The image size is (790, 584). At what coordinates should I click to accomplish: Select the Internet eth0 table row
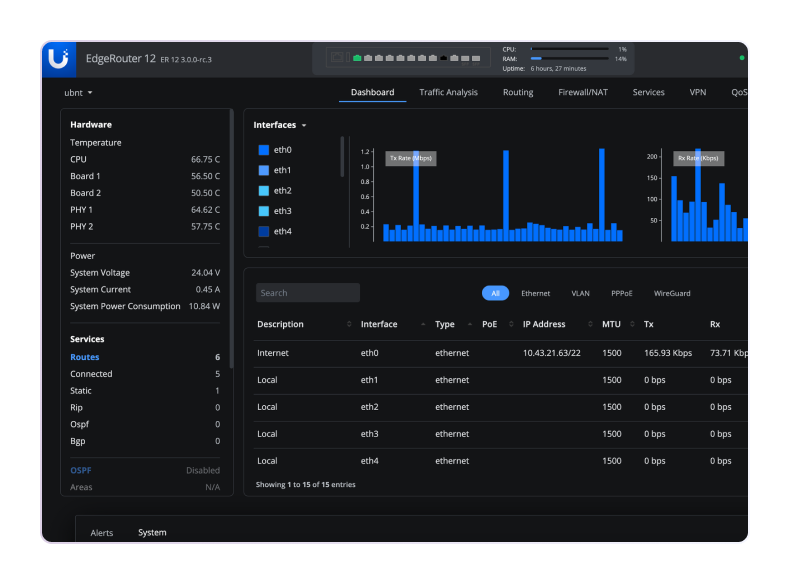(x=501, y=354)
